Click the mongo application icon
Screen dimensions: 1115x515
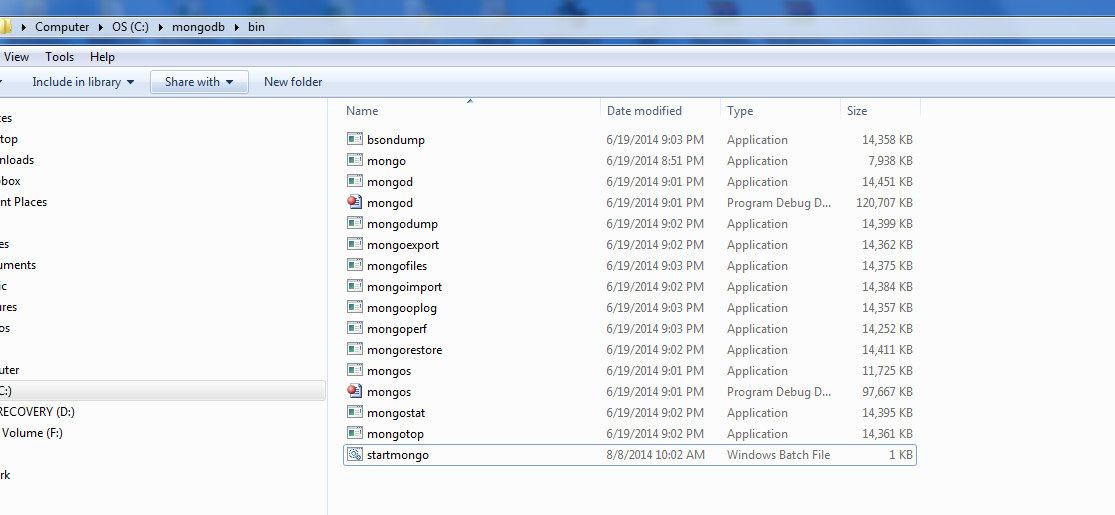pyautogui.click(x=355, y=160)
